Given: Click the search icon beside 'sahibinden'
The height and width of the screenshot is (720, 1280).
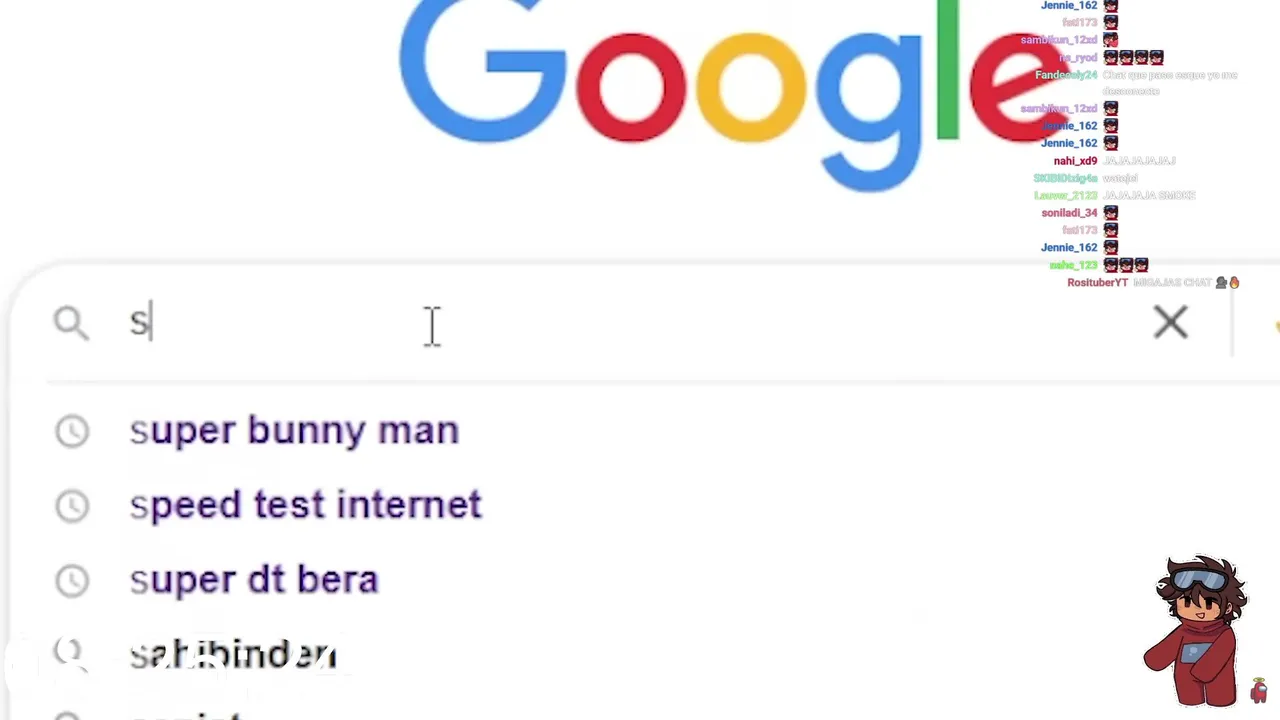Looking at the screenshot, I should click(68, 651).
